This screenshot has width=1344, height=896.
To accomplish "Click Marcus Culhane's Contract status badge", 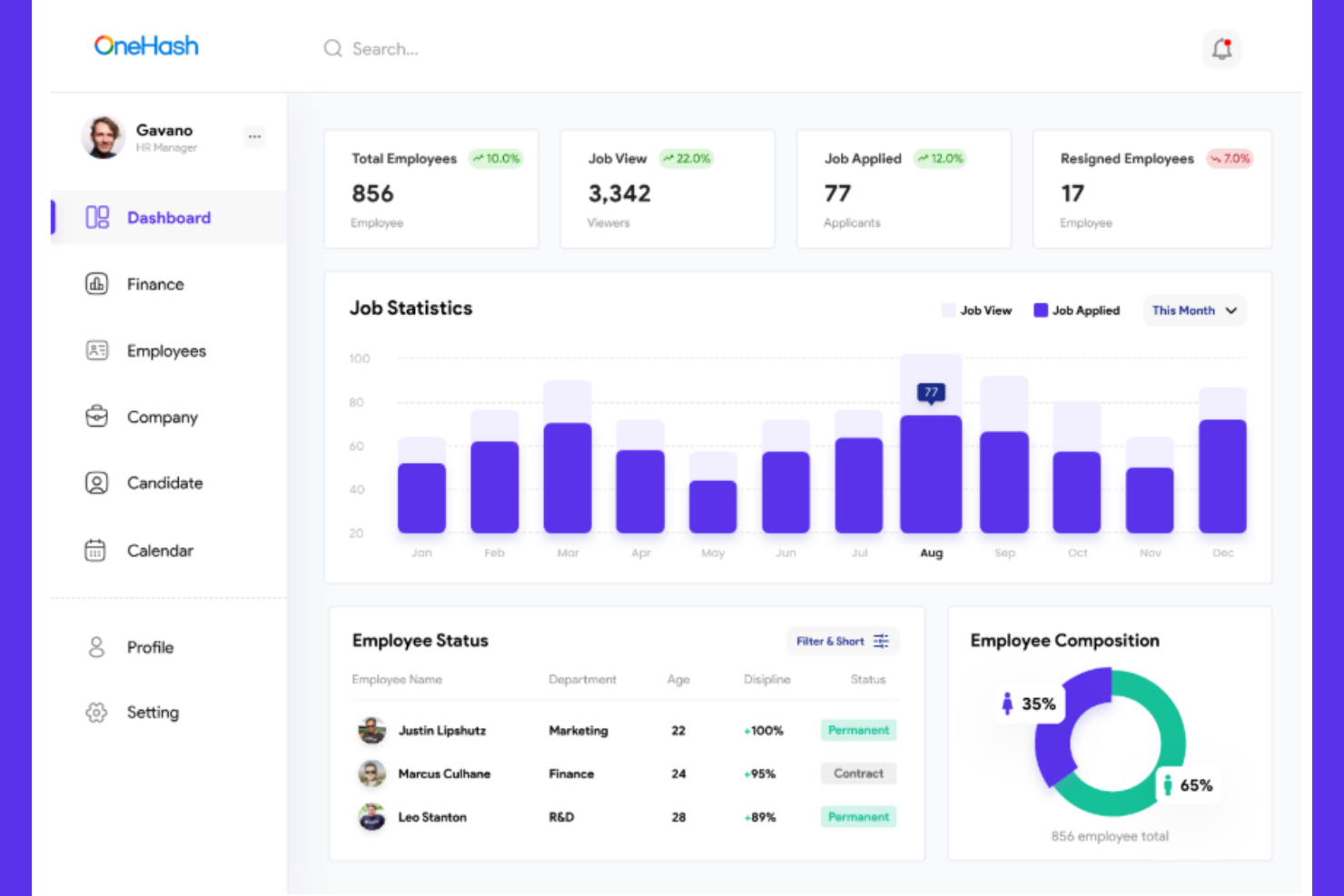I will click(x=858, y=773).
